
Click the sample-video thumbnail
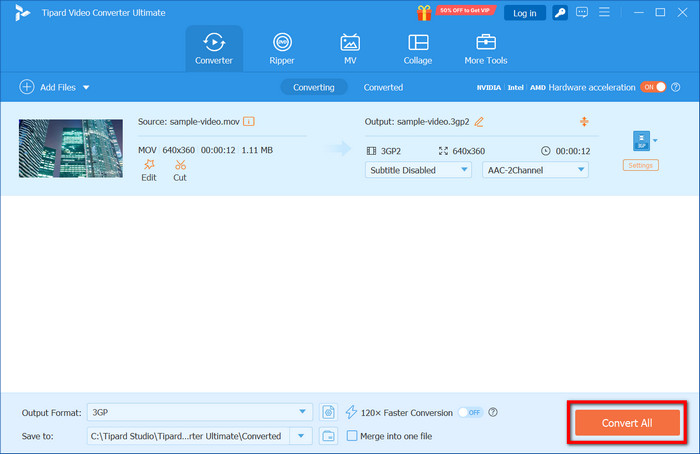(x=71, y=148)
